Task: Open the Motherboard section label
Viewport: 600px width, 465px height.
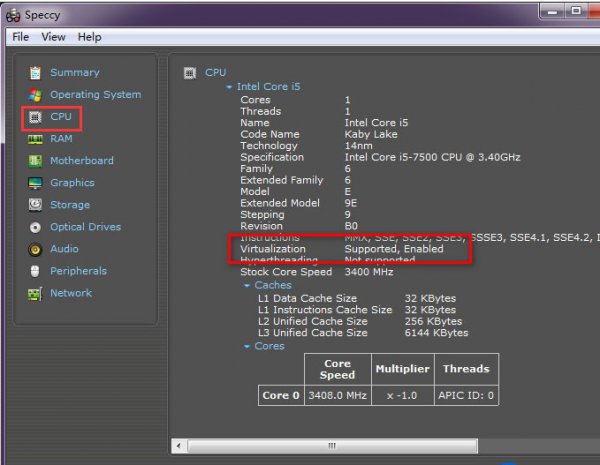Action: coord(82,161)
